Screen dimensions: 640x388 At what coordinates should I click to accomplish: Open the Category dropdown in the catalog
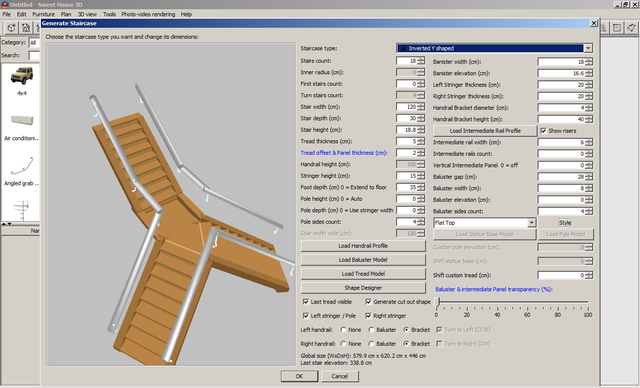point(34,42)
